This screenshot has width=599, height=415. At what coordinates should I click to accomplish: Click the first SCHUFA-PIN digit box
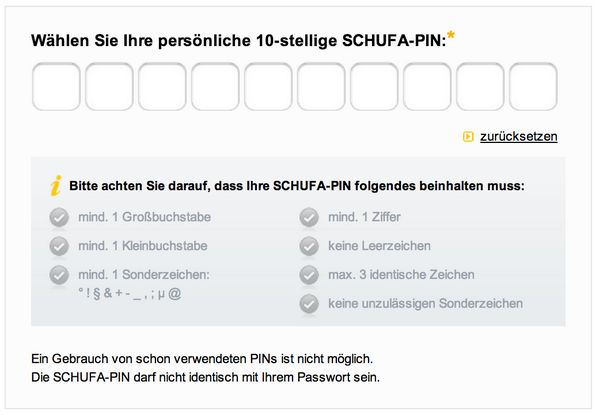click(x=56, y=87)
